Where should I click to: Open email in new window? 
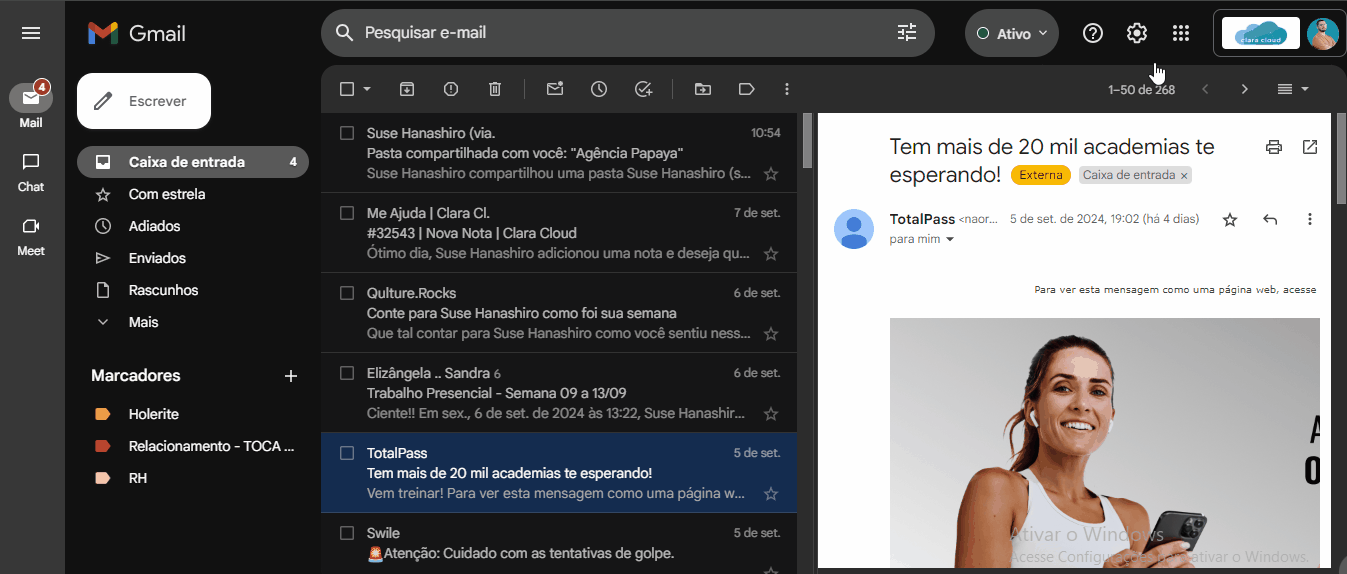(1310, 147)
